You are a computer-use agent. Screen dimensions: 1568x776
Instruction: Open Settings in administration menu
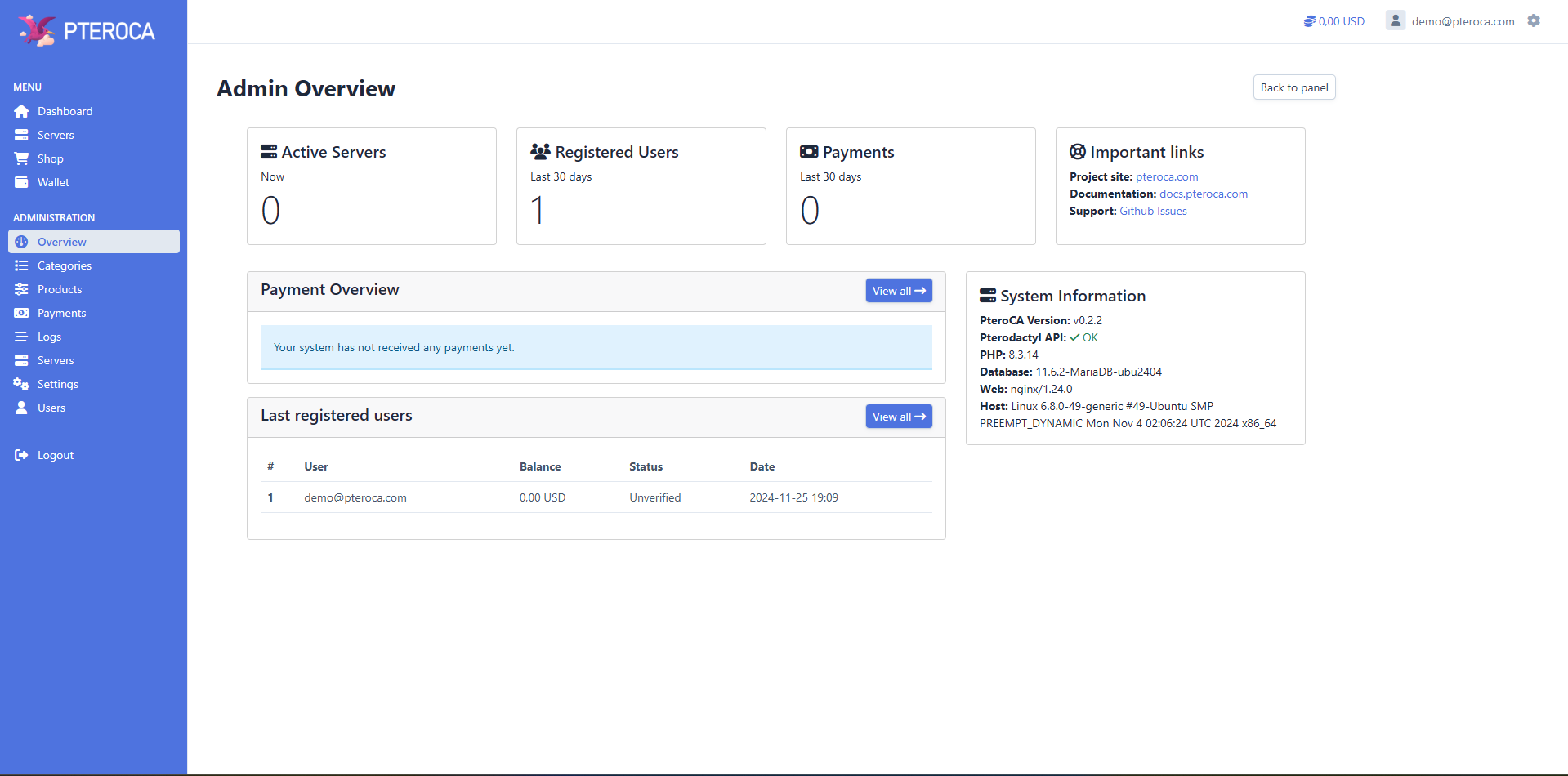(58, 384)
